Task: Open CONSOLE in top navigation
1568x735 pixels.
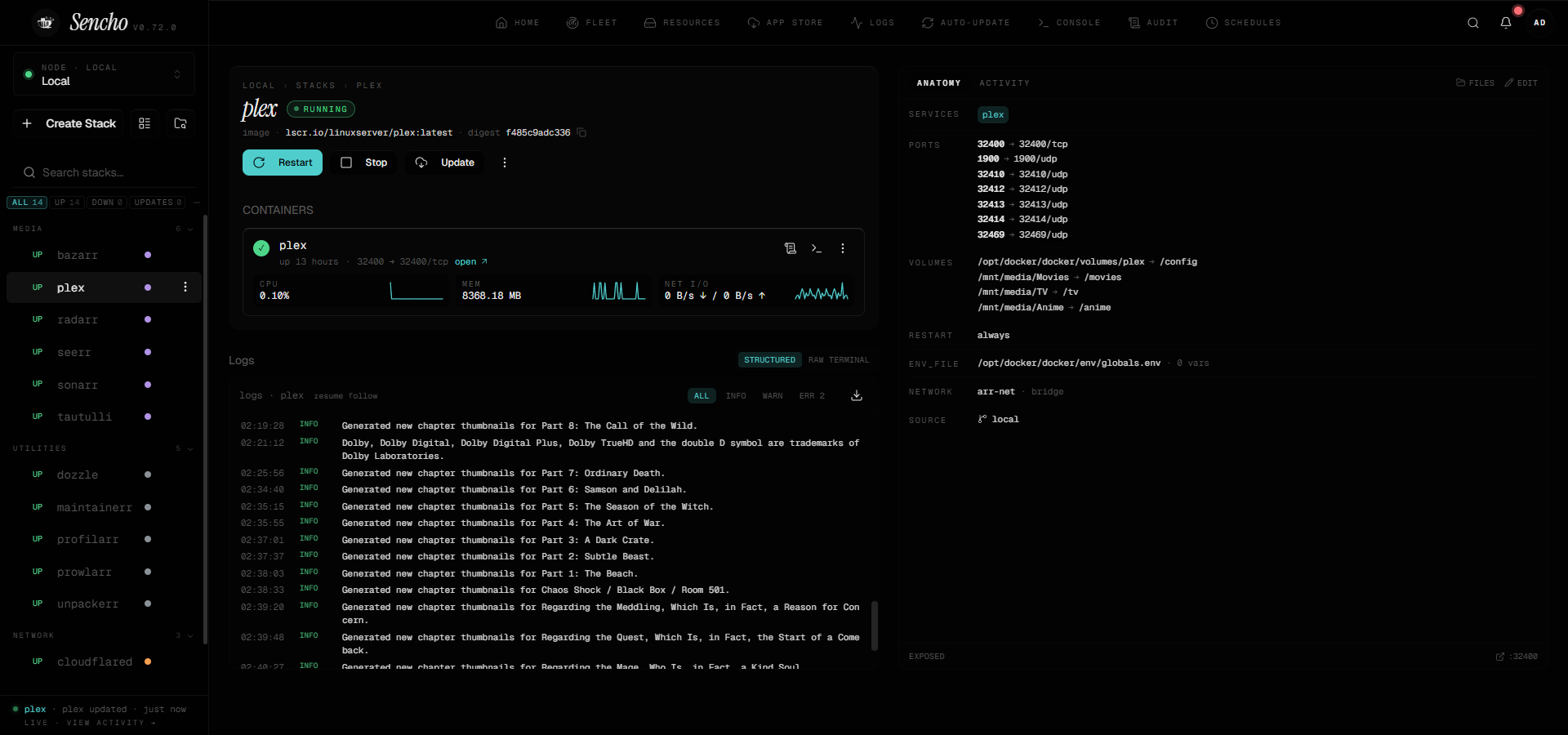Action: pos(1069,23)
